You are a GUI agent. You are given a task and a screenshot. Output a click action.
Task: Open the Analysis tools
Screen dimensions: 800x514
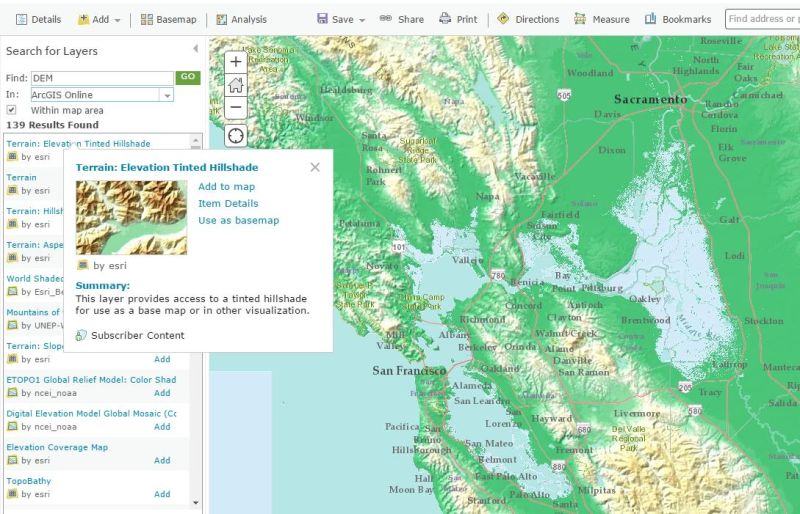242,19
